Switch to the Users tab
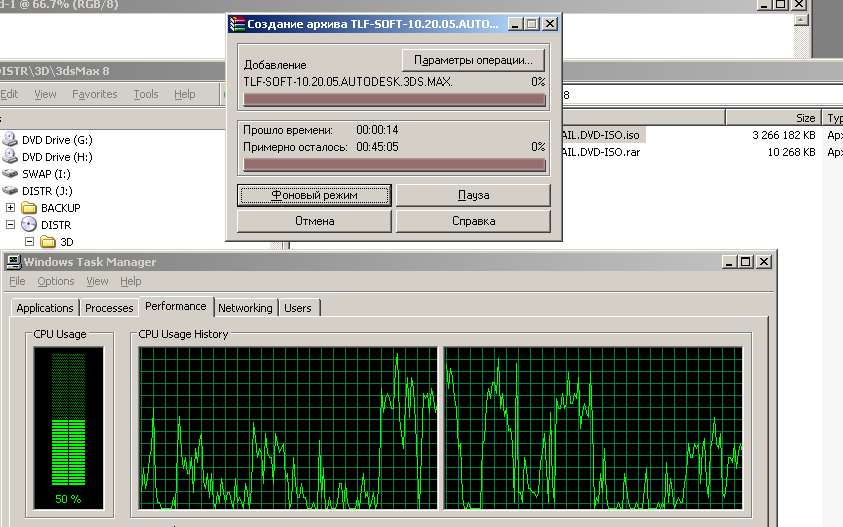This screenshot has width=843, height=527. tap(298, 308)
